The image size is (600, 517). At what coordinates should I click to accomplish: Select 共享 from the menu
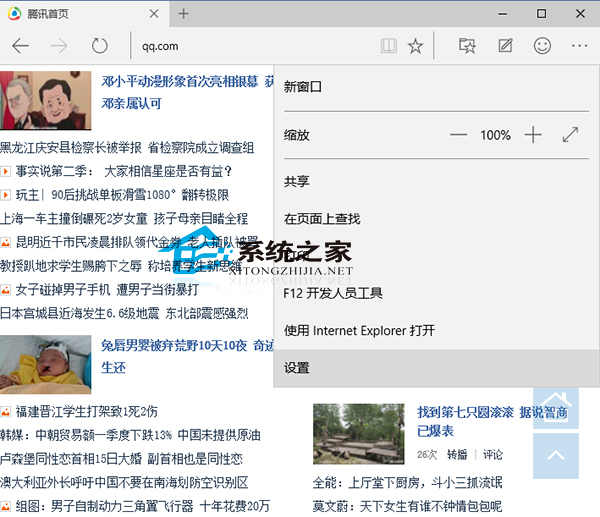(x=436, y=181)
